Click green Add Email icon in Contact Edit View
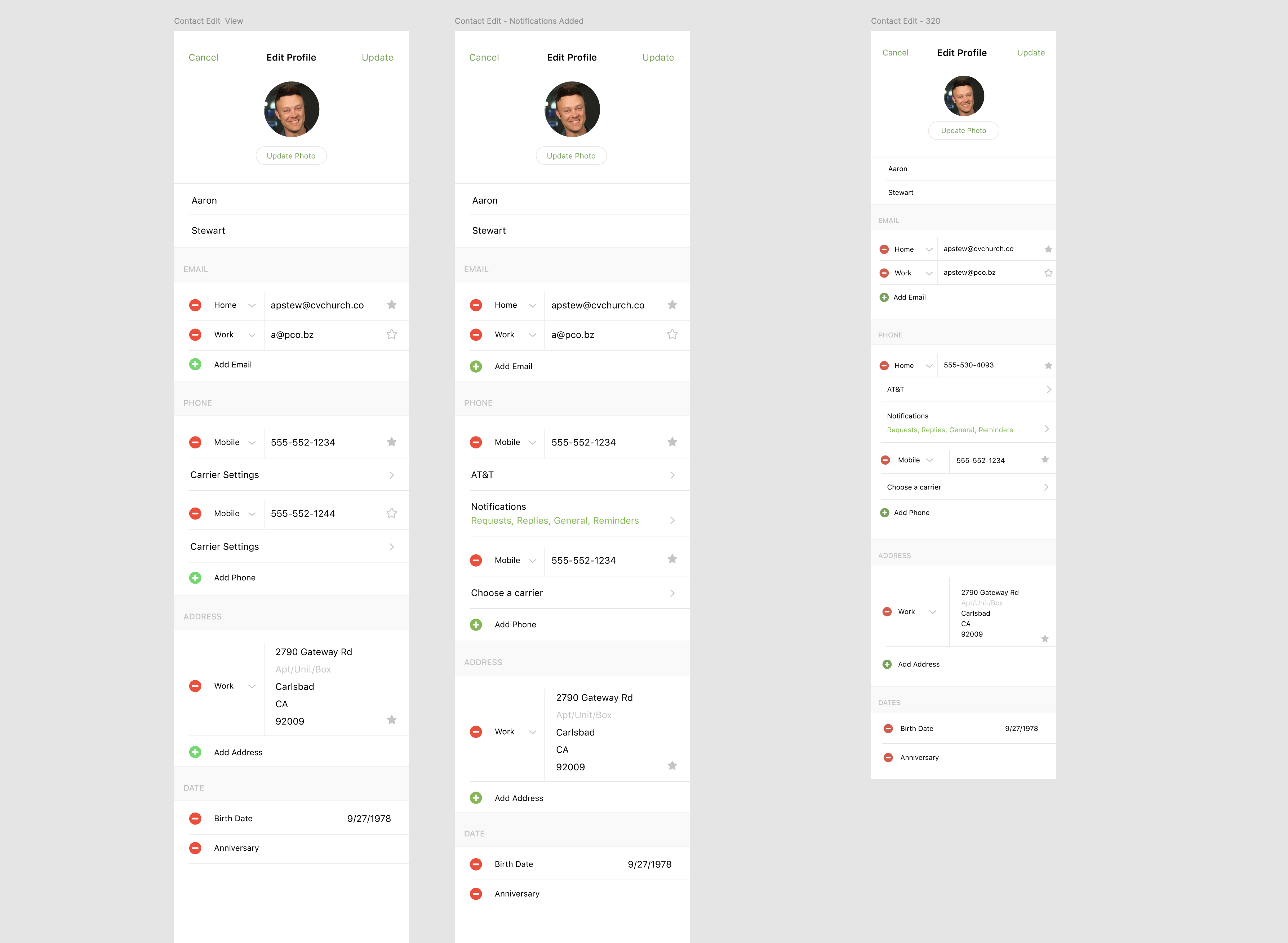This screenshot has height=943, width=1288. coord(195,364)
